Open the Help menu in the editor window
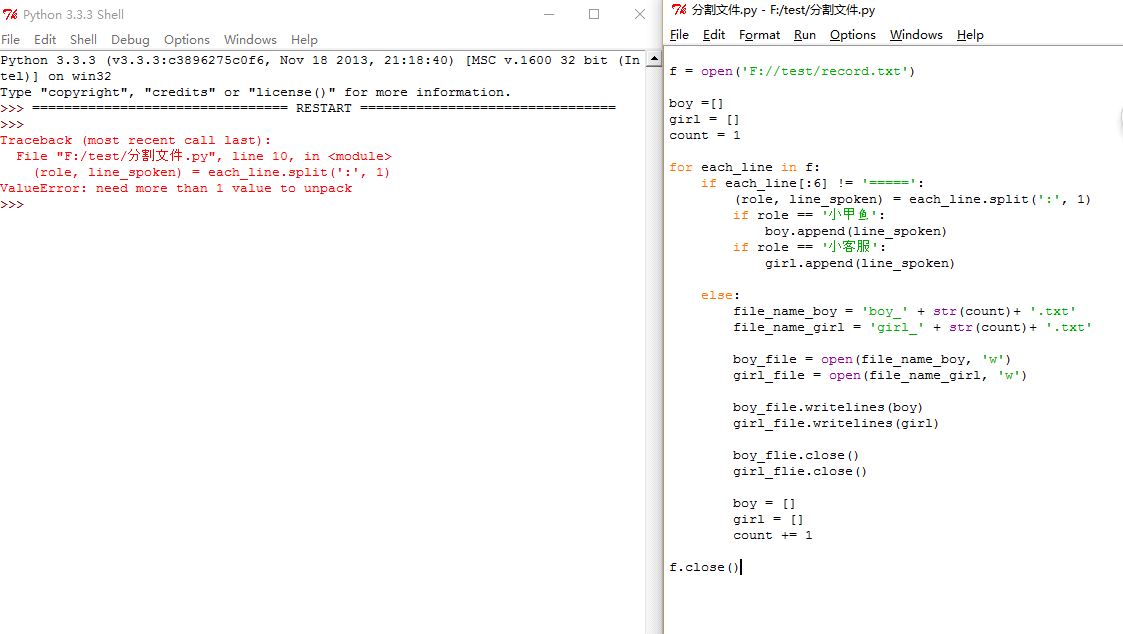 click(x=970, y=35)
